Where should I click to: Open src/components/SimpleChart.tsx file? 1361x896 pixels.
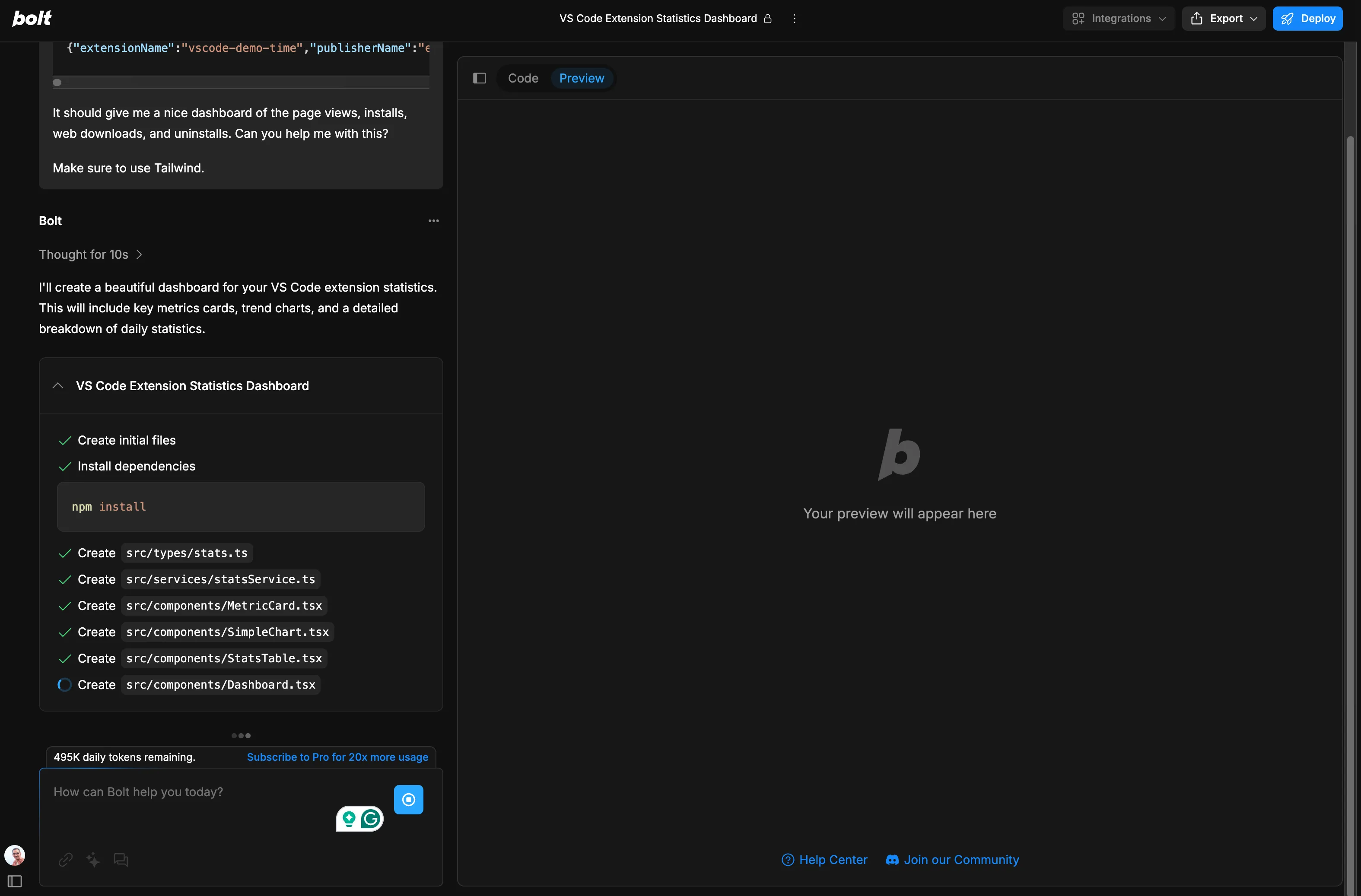228,632
